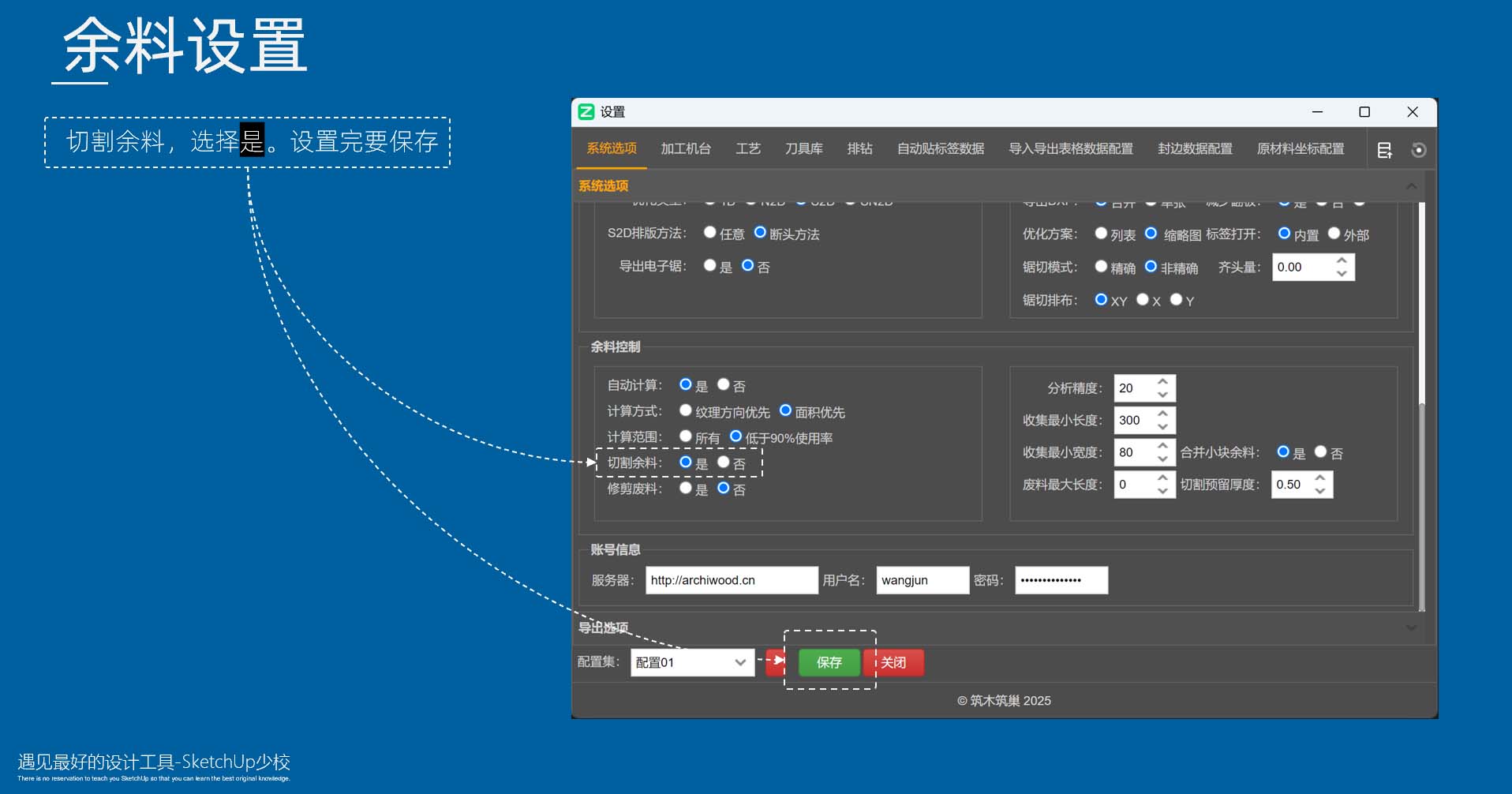Viewport: 1512px width, 794px height.
Task: Increase 分析精度 with the up arrow
Action: [1162, 382]
